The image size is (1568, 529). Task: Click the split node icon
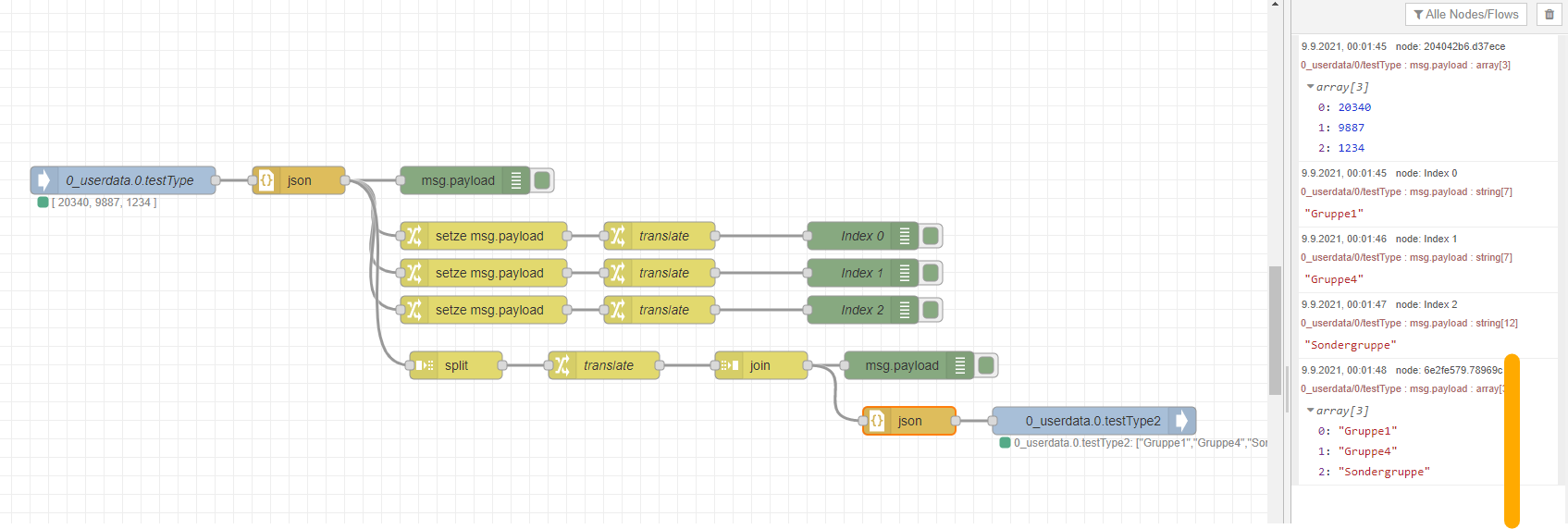point(424,365)
